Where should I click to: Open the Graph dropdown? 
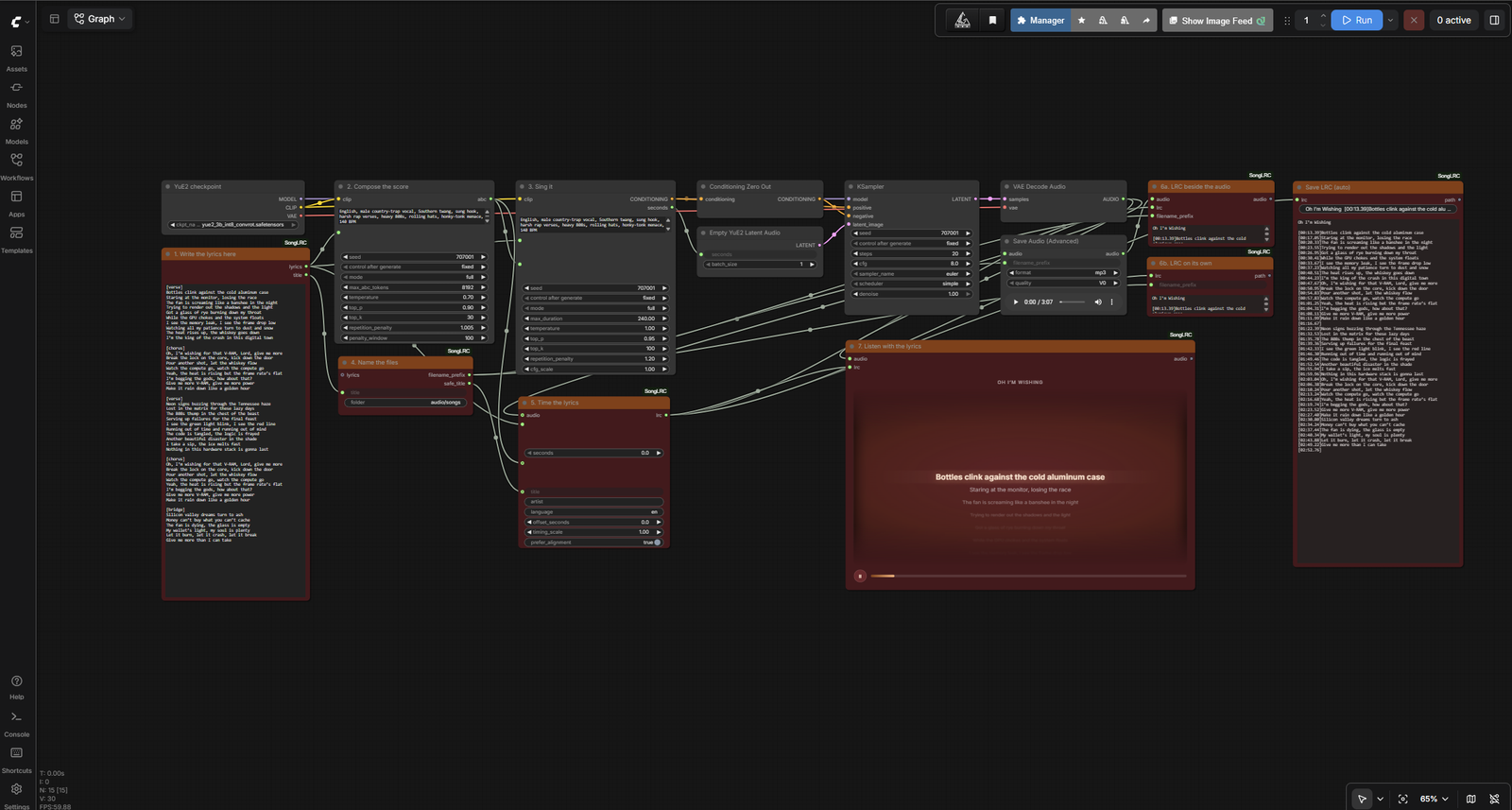pos(100,19)
